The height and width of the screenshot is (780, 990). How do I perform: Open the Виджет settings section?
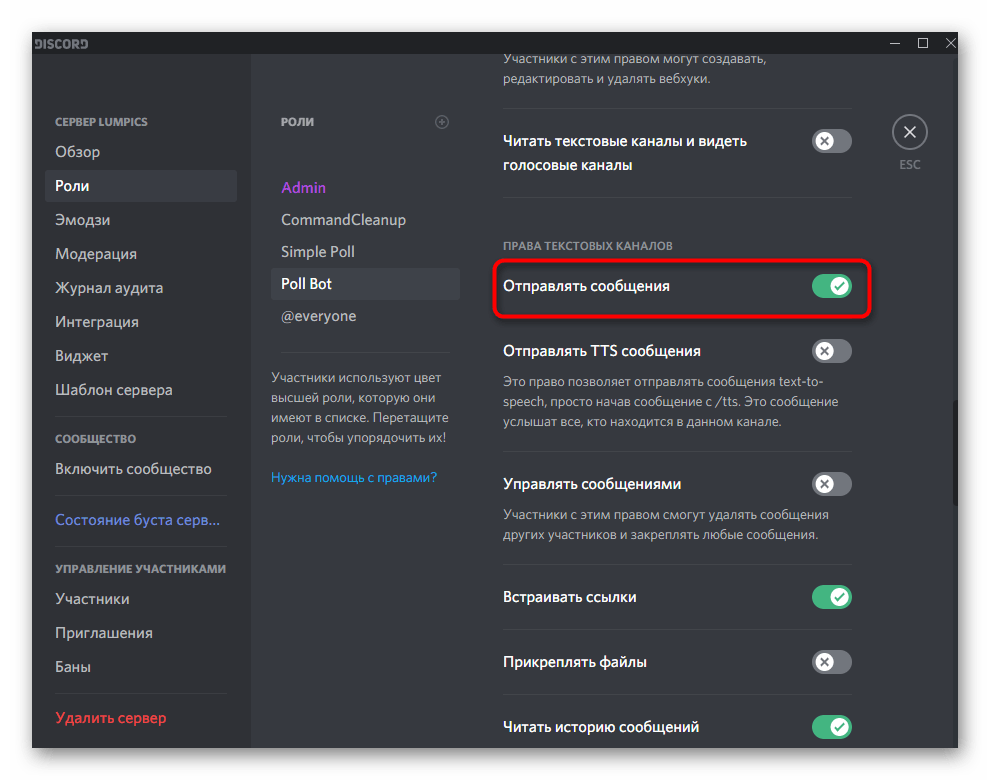141,356
